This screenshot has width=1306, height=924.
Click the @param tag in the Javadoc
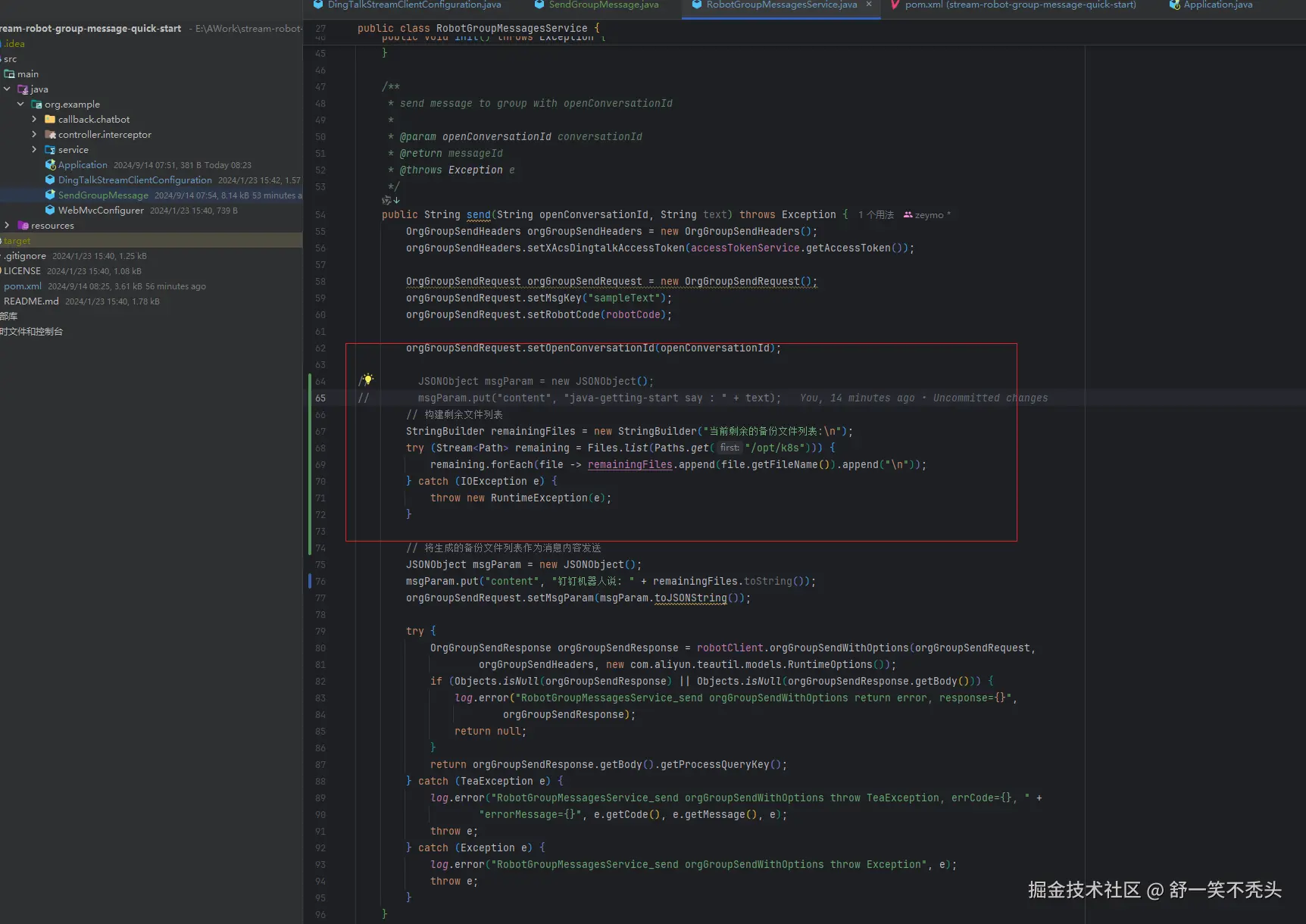pos(418,137)
